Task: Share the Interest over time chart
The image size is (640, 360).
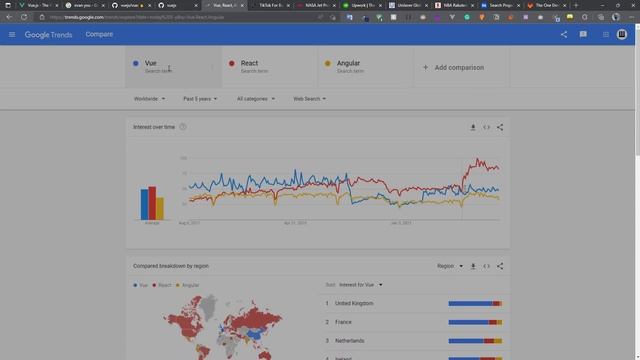Action: (x=500, y=127)
